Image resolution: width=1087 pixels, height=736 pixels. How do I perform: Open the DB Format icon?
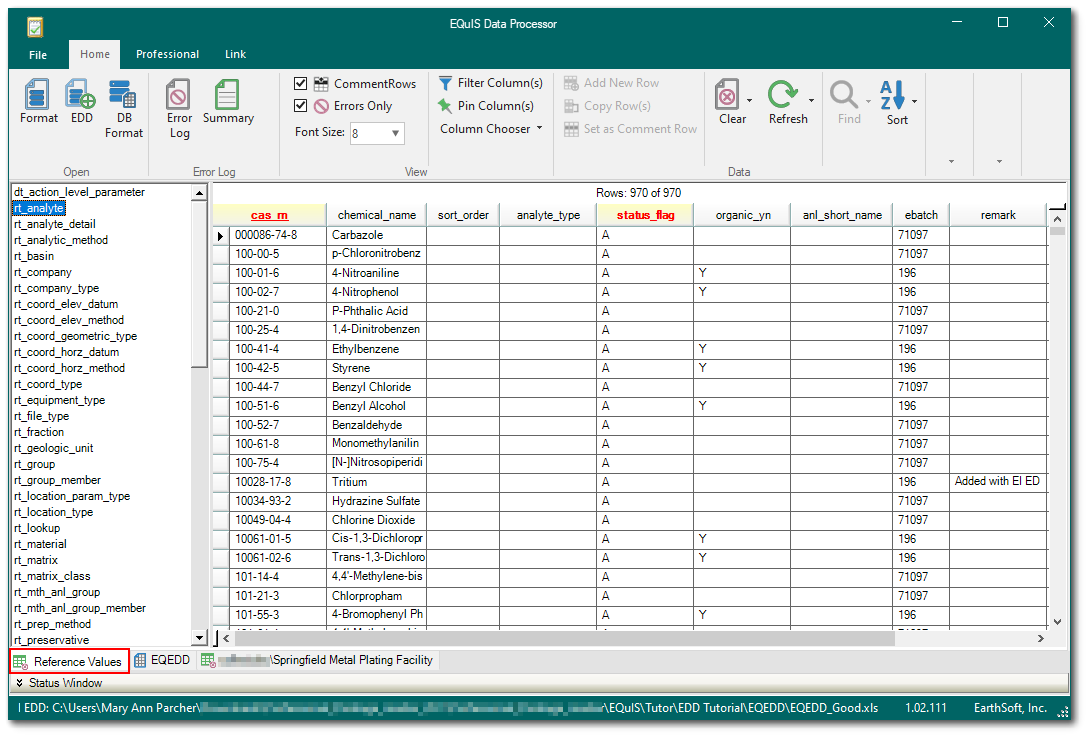(x=123, y=96)
